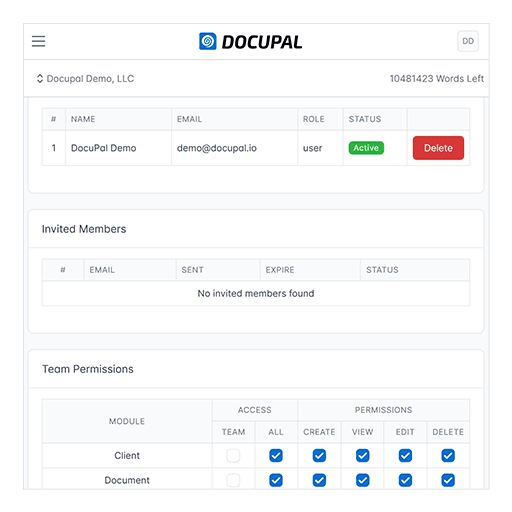512x512 pixels.
Task: Disable Edit permission for Client module
Action: click(405, 456)
